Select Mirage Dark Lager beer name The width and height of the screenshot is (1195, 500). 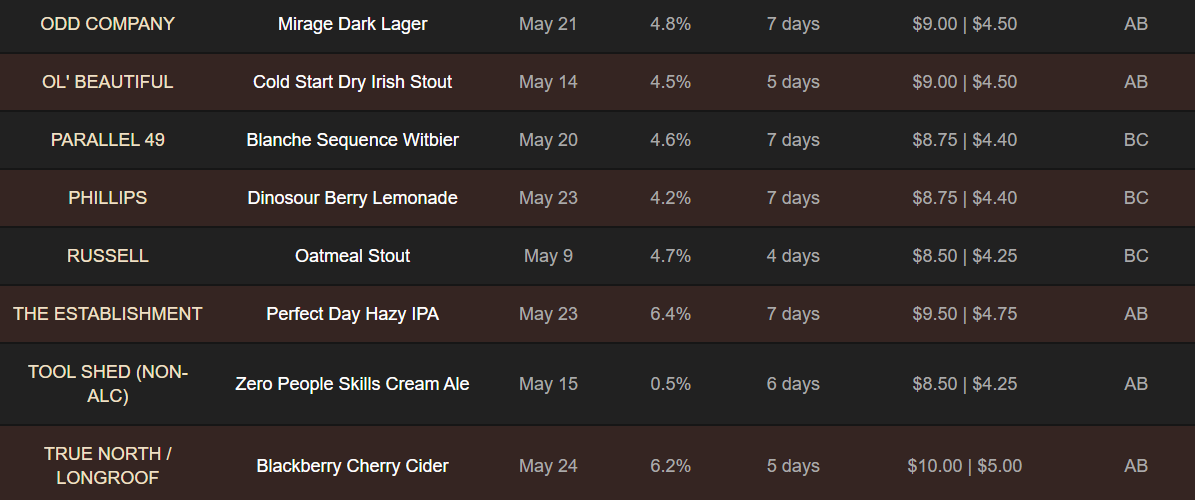click(352, 24)
